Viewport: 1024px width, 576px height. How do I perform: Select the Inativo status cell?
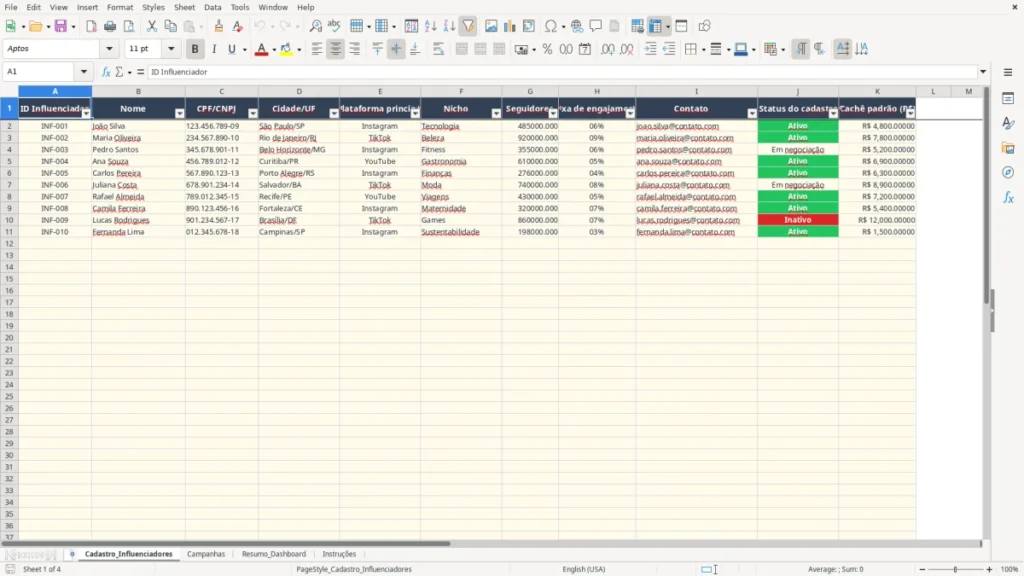(797, 220)
